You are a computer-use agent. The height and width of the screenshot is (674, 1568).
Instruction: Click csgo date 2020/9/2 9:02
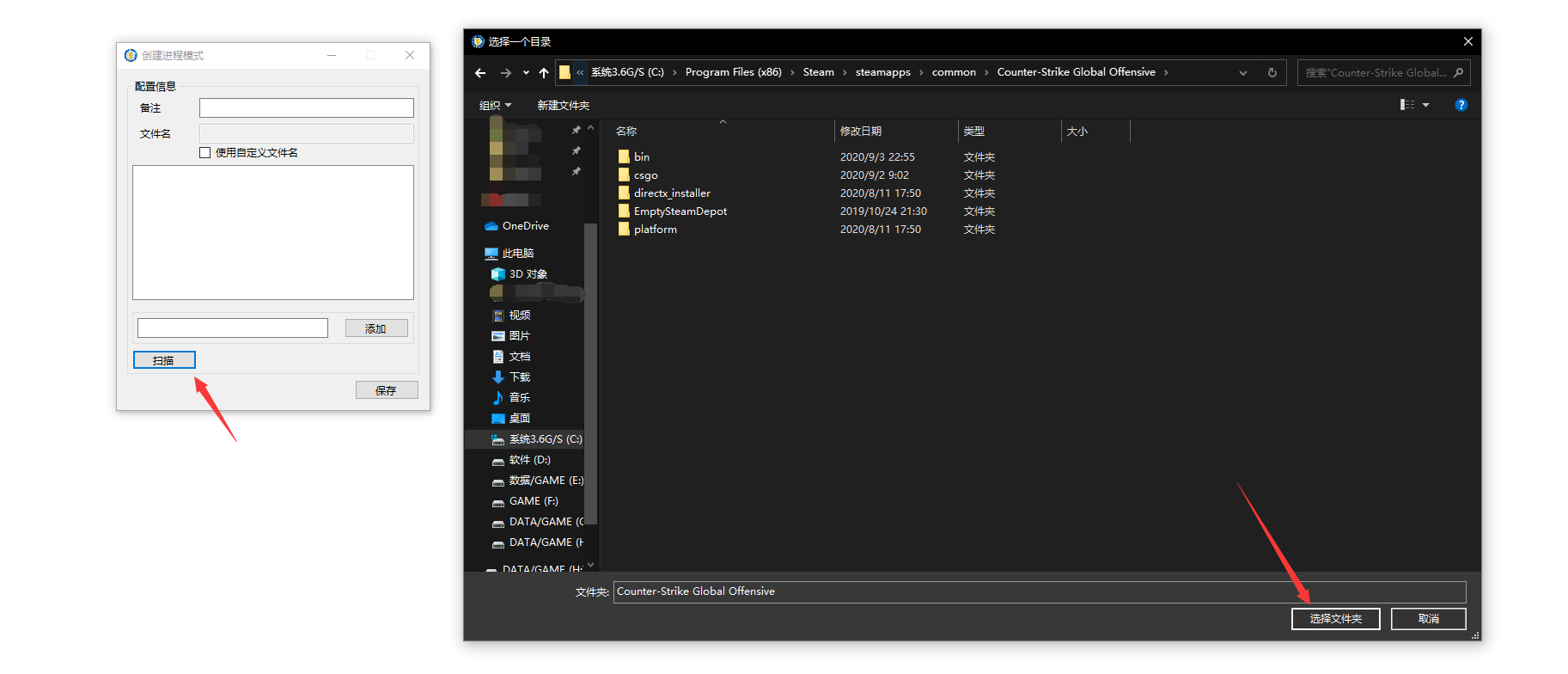[x=874, y=175]
